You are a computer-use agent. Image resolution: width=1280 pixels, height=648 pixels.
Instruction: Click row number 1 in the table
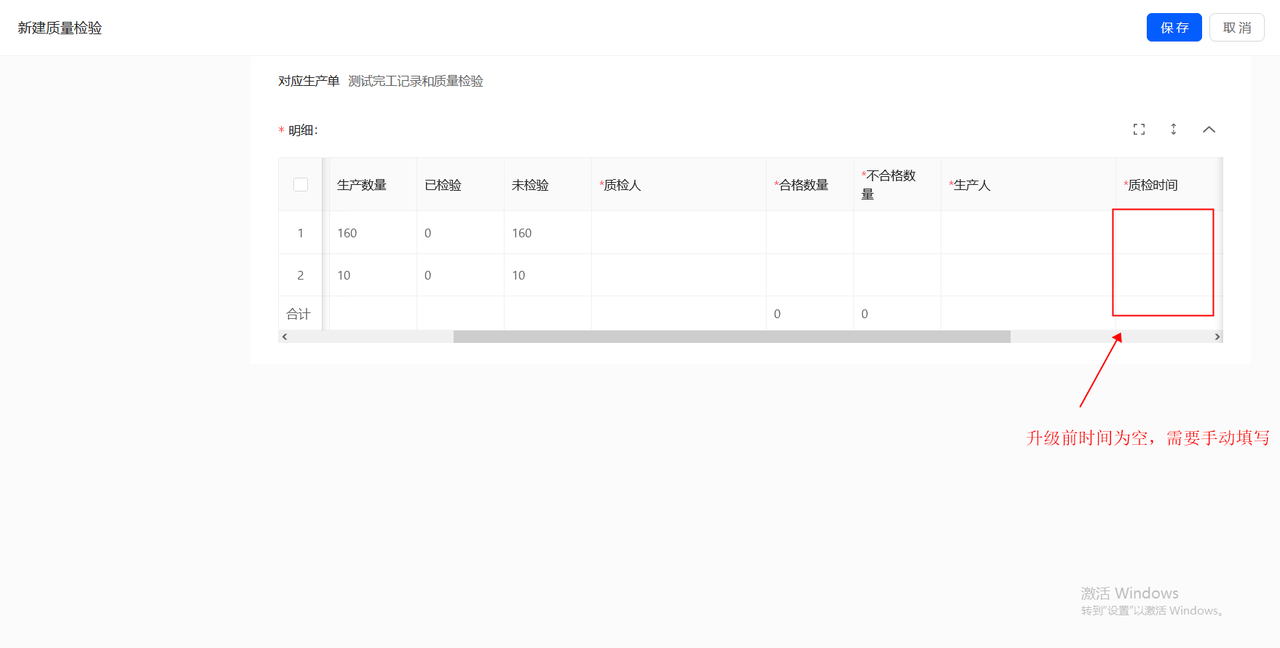click(x=300, y=233)
